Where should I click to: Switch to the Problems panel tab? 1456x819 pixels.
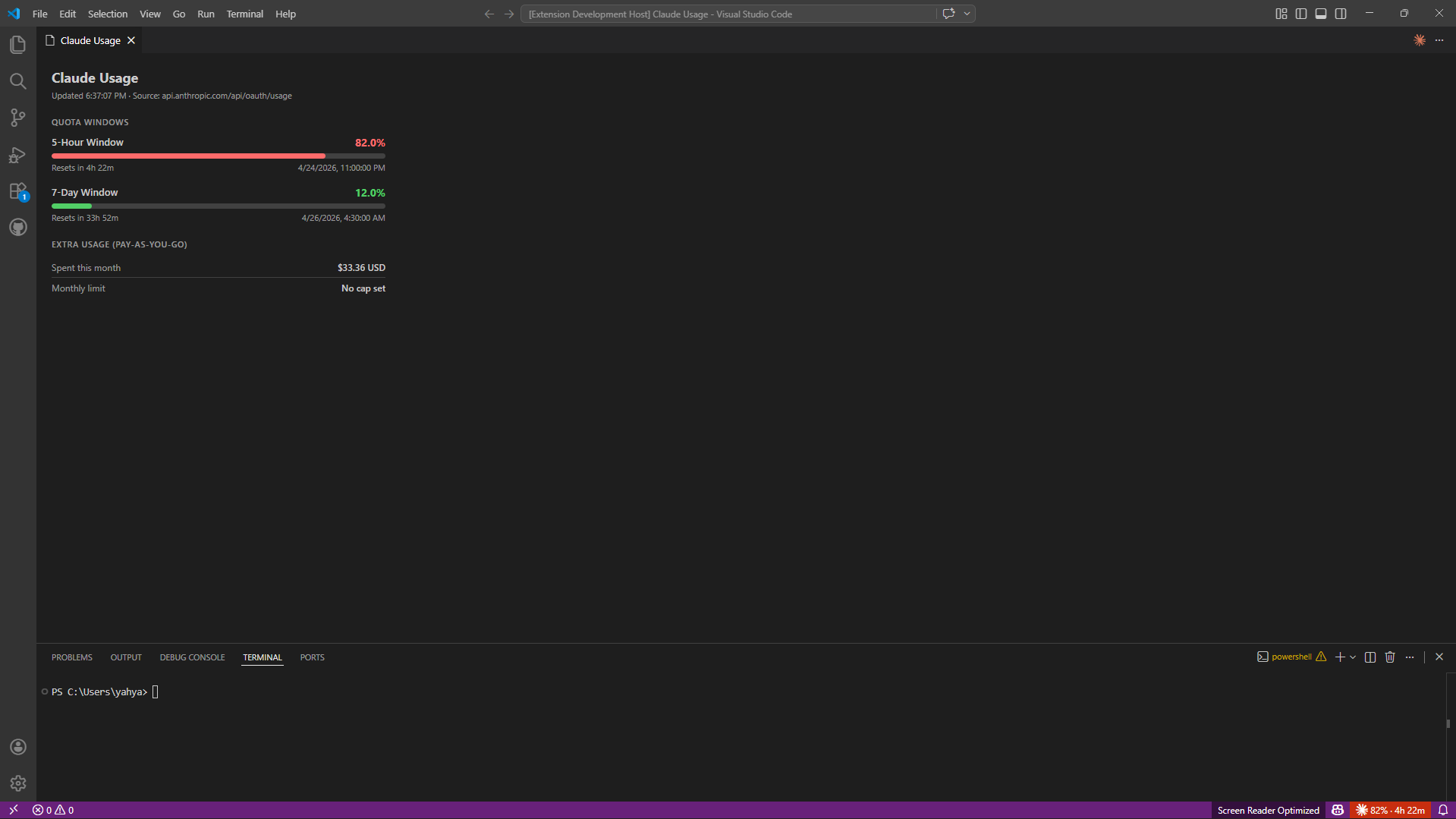pyautogui.click(x=72, y=657)
